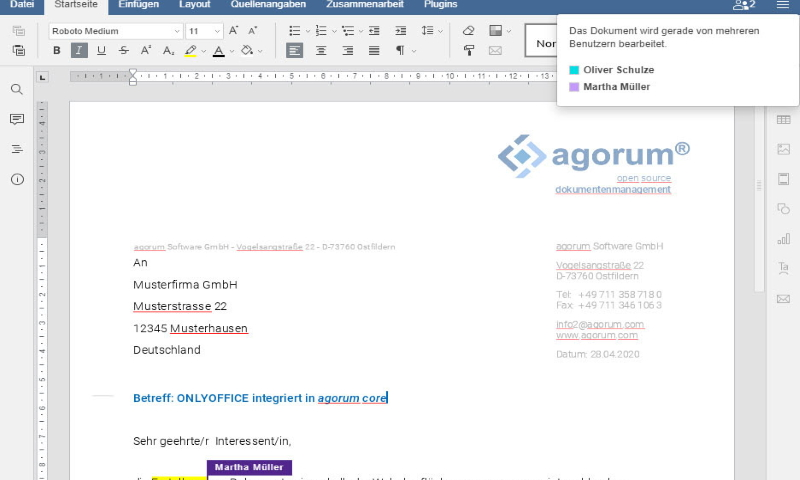This screenshot has width=800, height=480.
Task: Click the info2@agorum.com email link
Action: coord(600,324)
